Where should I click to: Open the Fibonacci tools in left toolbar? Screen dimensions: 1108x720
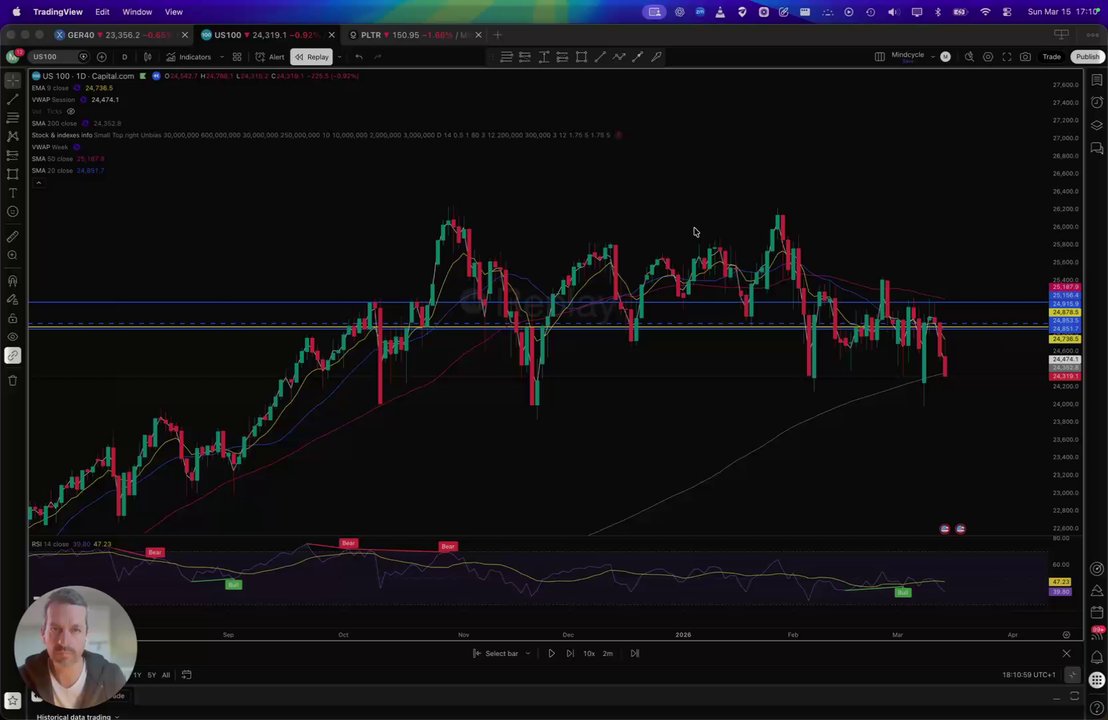coord(13,118)
